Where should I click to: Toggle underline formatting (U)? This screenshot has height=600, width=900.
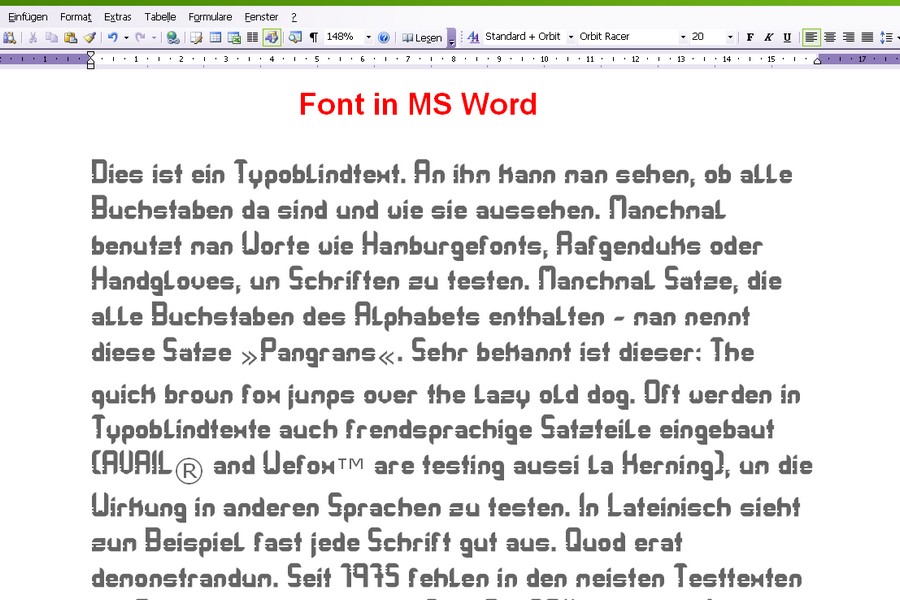coord(787,38)
